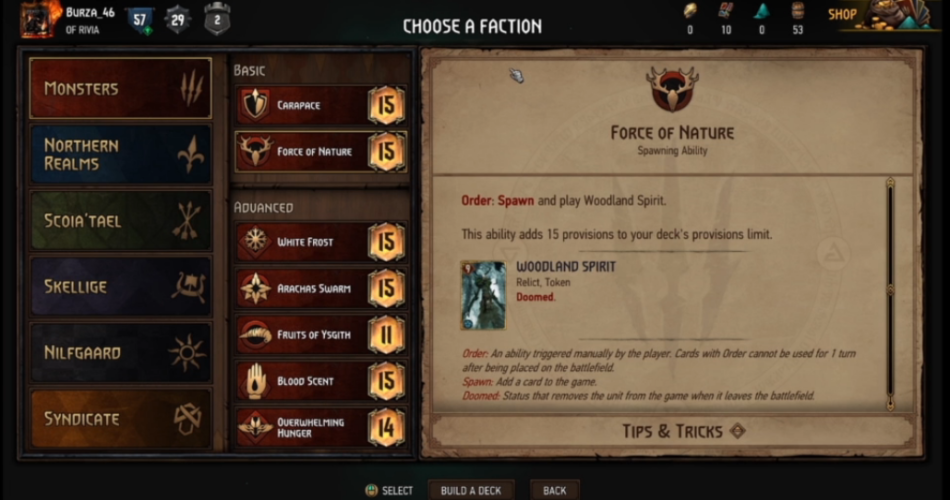Click the Force of Nature antler emblem
Image resolution: width=950 pixels, height=500 pixels.
(672, 88)
